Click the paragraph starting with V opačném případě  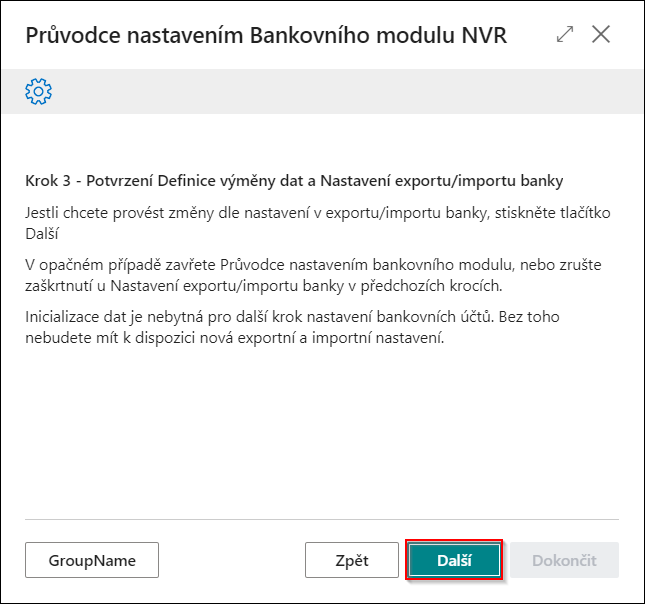[x=313, y=275]
